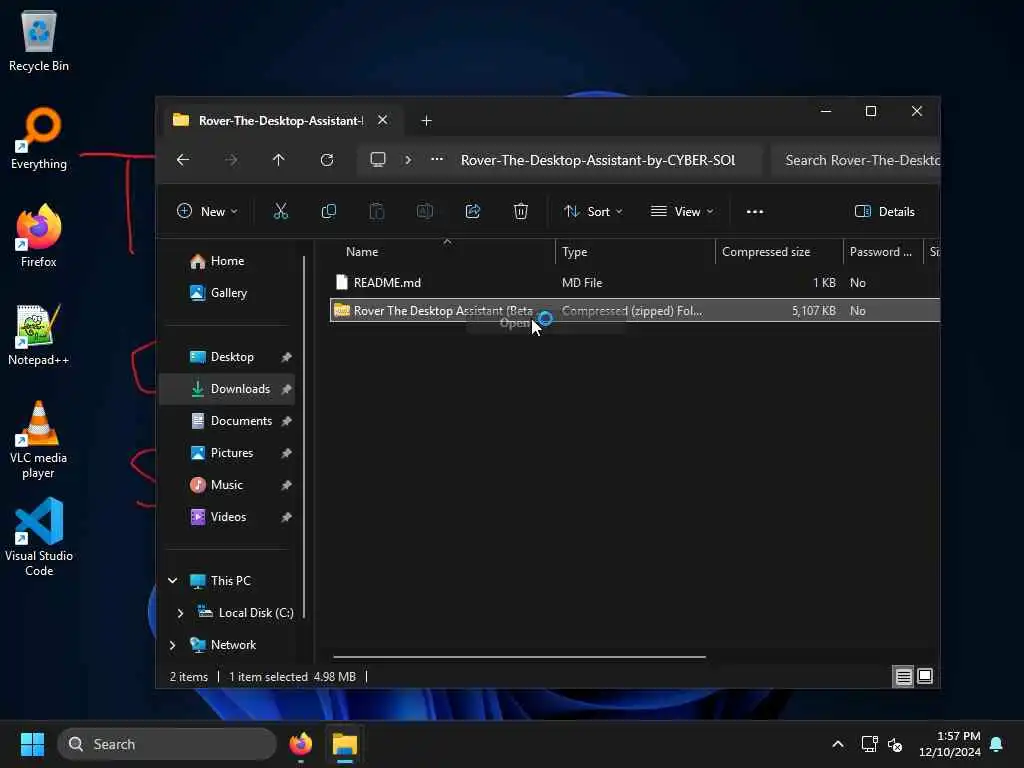Image resolution: width=1024 pixels, height=768 pixels.
Task: Click the Paste clipboard icon
Action: [x=377, y=211]
